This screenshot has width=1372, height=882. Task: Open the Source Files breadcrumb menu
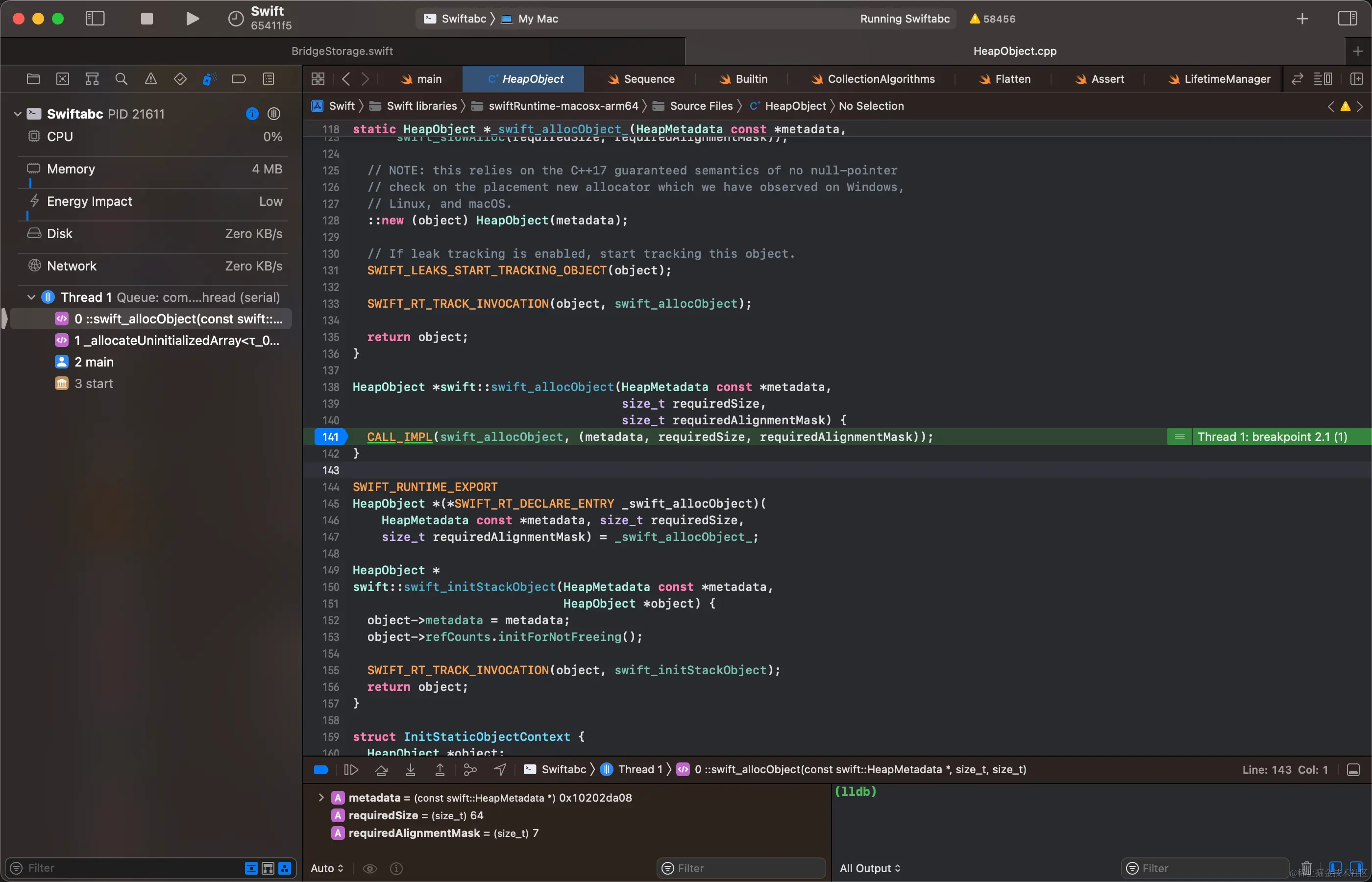[x=693, y=106]
